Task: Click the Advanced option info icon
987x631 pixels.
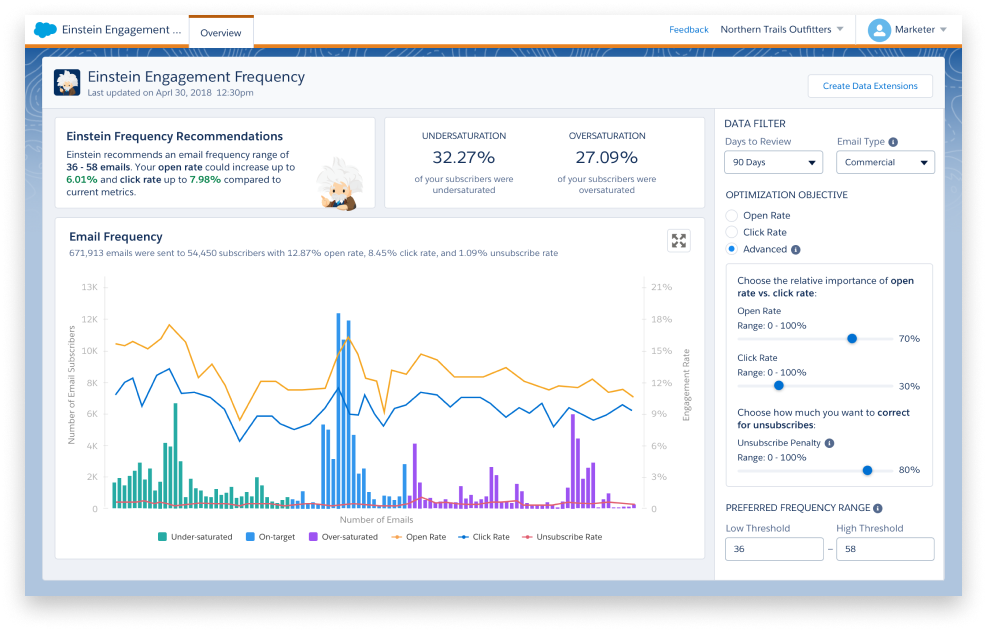Action: (x=796, y=250)
